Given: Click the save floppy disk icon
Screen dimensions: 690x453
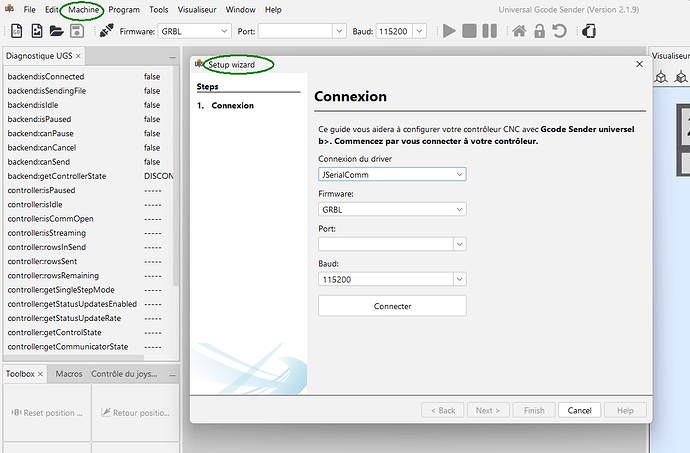Looking at the screenshot, I should tap(77, 31).
